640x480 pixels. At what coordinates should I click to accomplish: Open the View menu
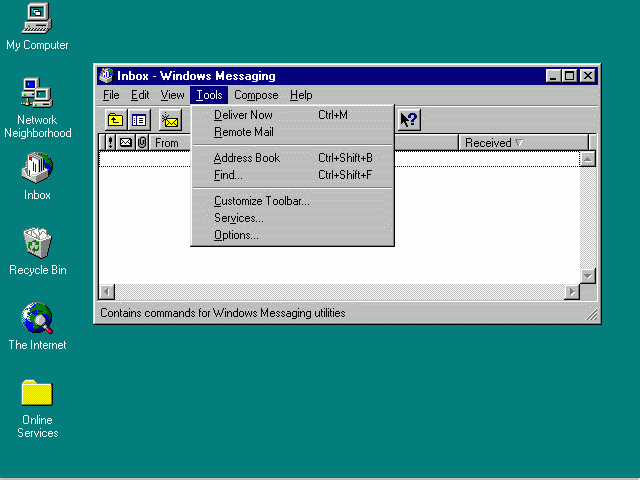pos(172,95)
